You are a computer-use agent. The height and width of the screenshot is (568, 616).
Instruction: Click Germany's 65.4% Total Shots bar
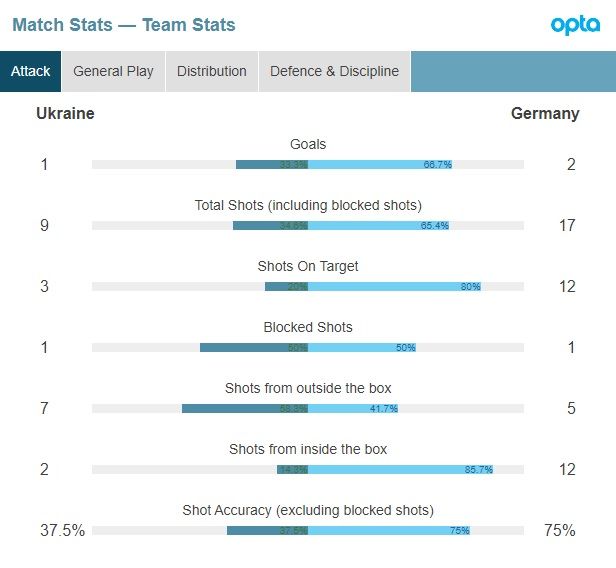click(x=379, y=226)
